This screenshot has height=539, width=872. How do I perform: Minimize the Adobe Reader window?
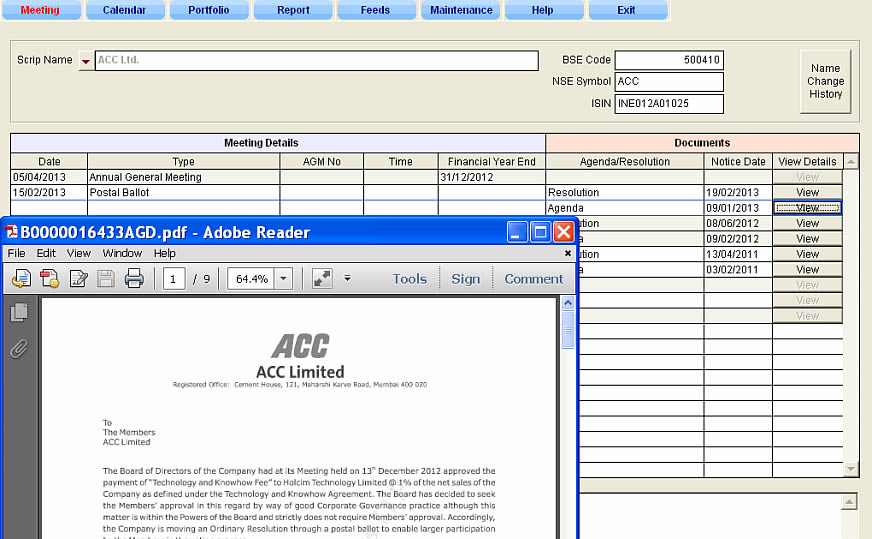(517, 232)
